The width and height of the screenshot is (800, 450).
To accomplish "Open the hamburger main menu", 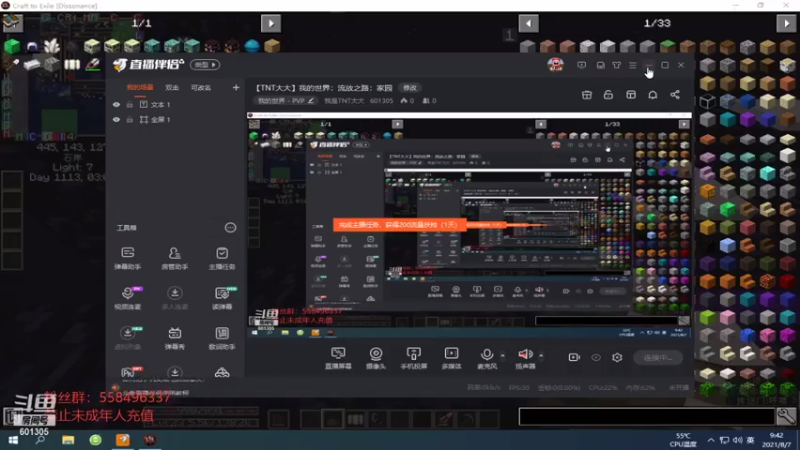I will (633, 65).
